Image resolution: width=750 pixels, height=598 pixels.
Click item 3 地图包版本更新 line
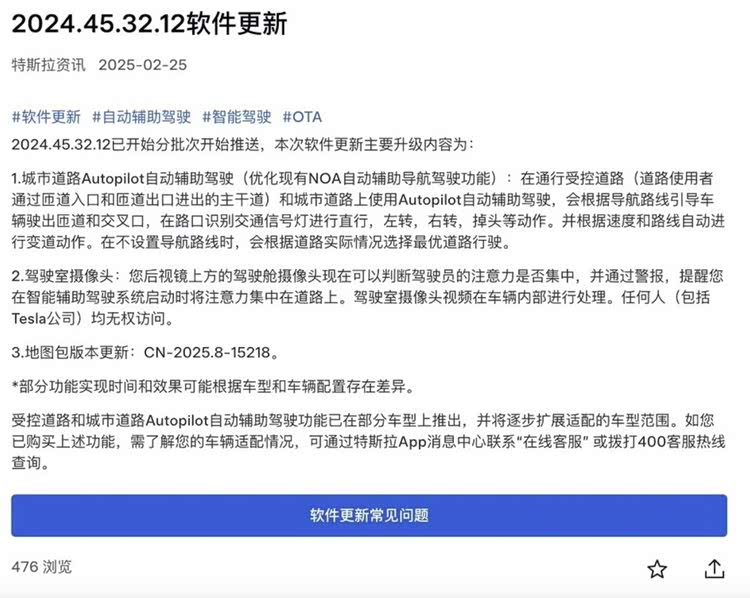pos(145,353)
